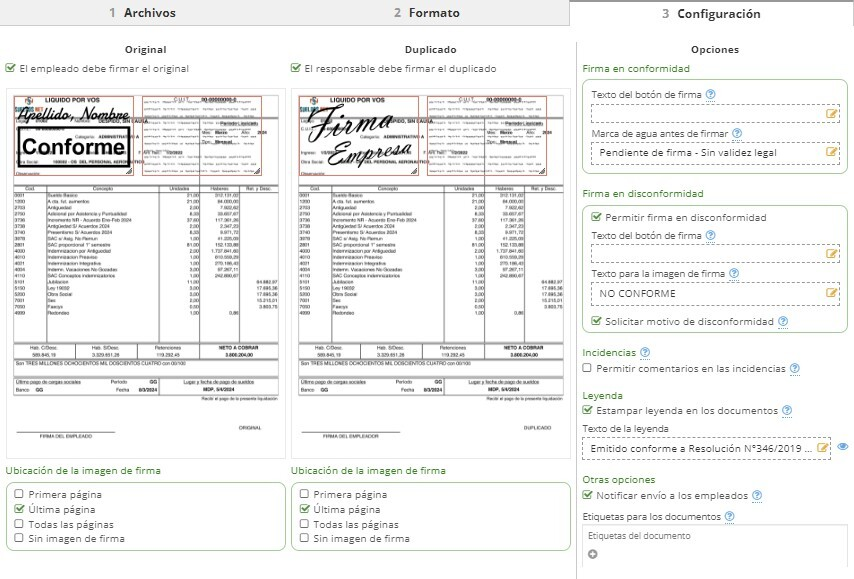Select 'Sin imagen de firma' for the Duplicado
The image size is (854, 579).
pos(304,538)
